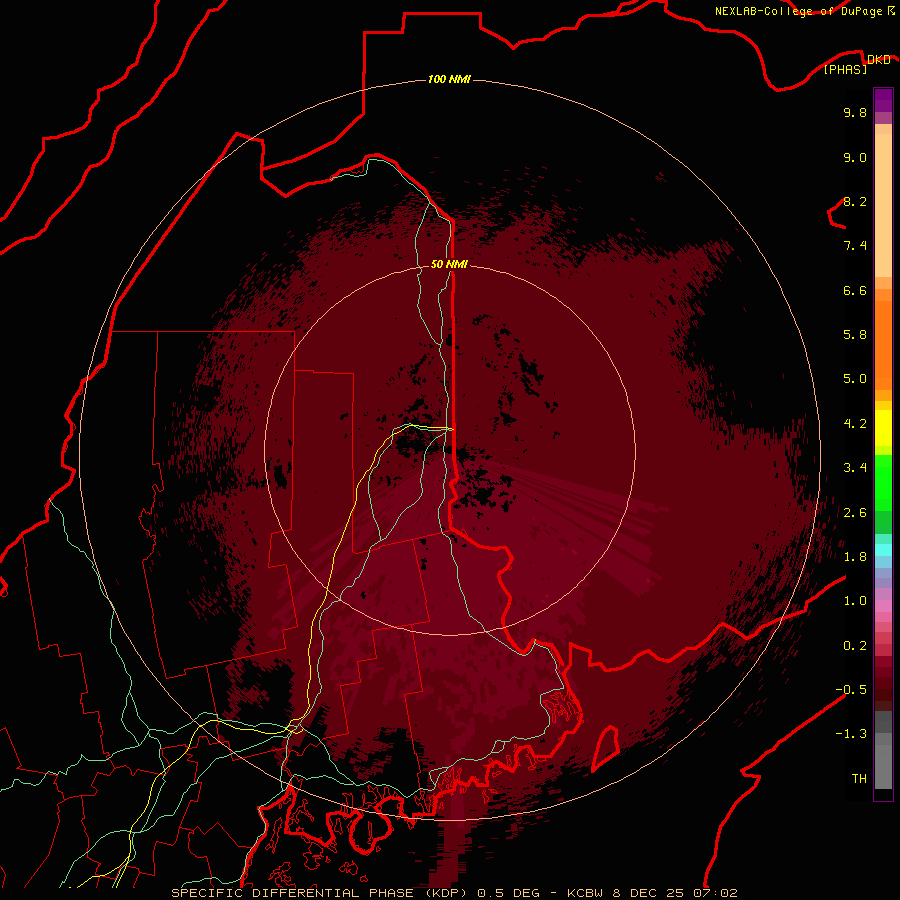Click the 0.2 legend value
The image size is (900, 900).
click(855, 645)
